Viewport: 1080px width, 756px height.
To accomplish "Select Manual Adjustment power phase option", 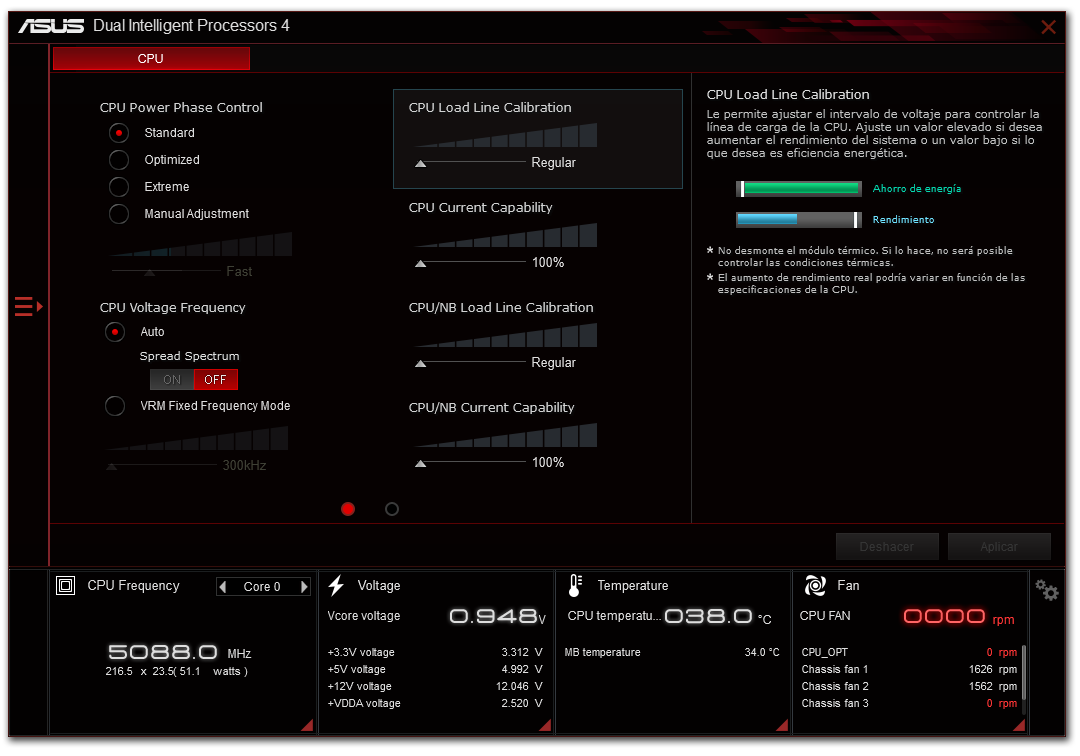I will coord(119,214).
